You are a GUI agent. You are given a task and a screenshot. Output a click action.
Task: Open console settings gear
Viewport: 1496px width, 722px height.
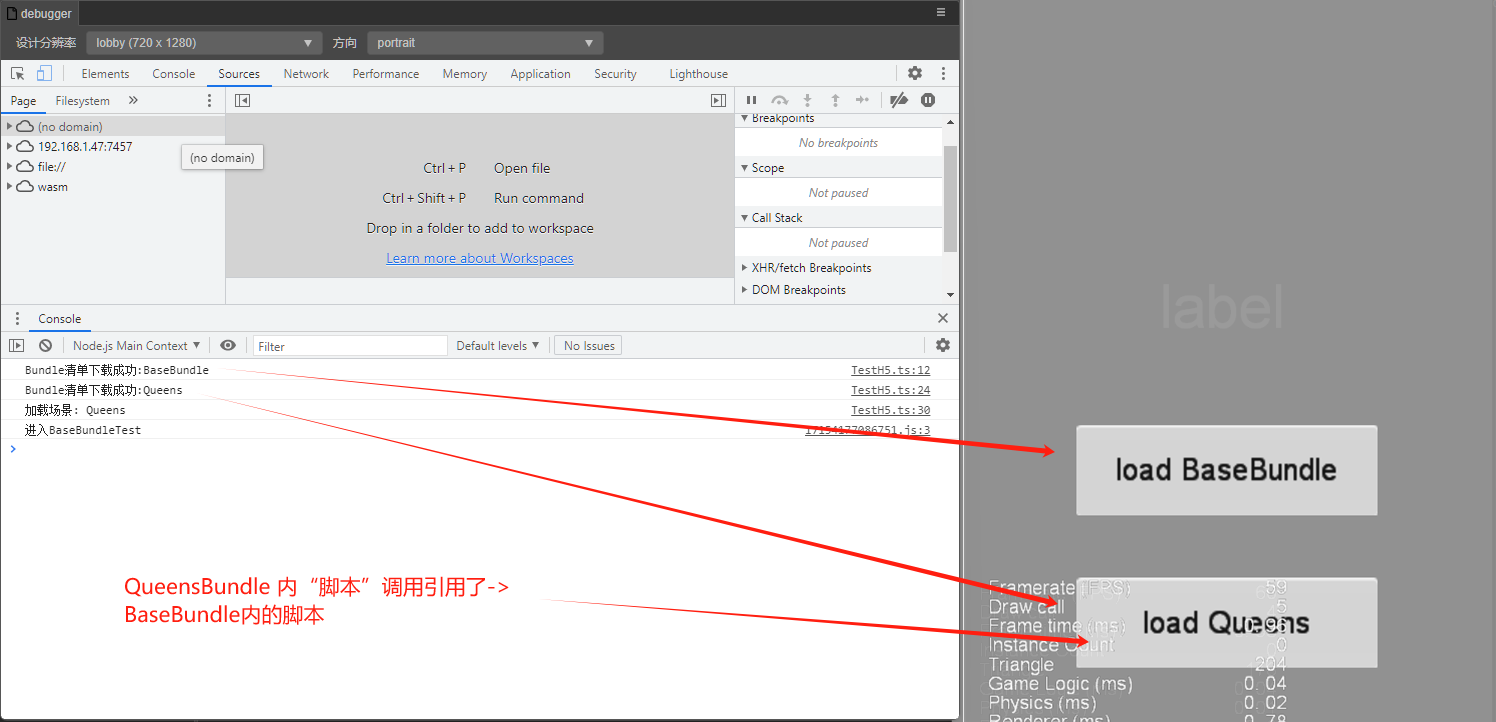[943, 345]
